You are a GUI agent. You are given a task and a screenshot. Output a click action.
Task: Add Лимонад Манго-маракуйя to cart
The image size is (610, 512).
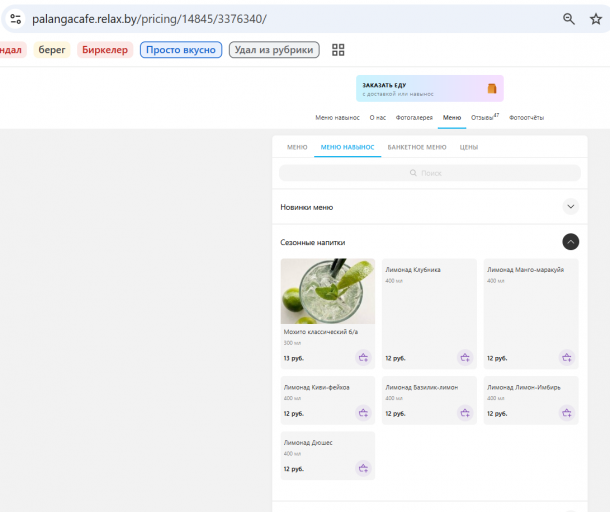click(x=567, y=358)
